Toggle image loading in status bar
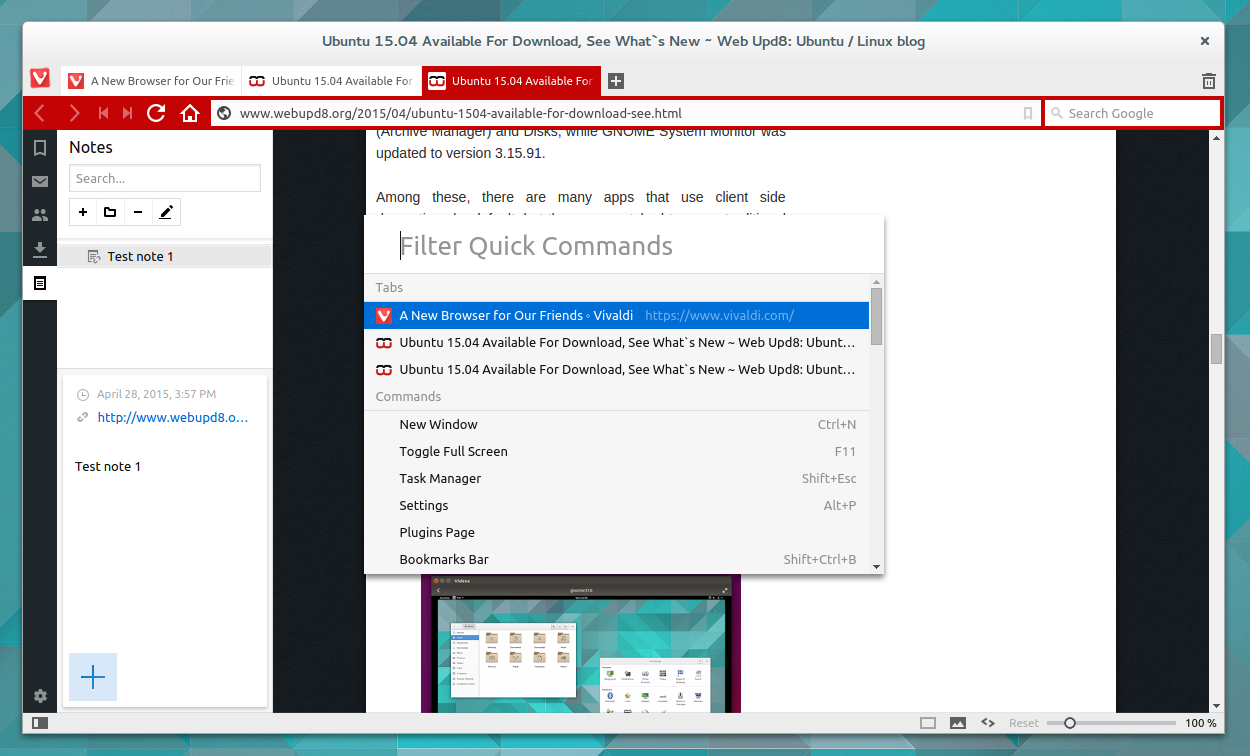 (958, 723)
